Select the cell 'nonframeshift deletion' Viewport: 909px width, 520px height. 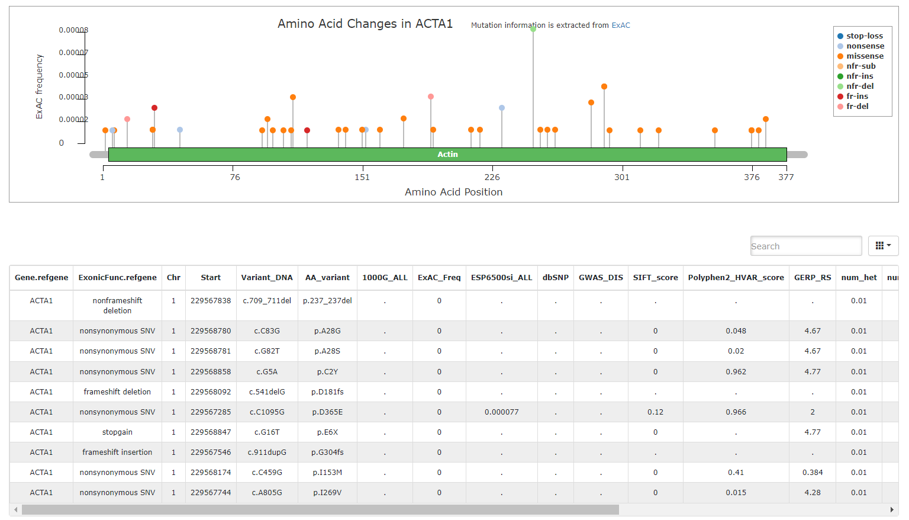pos(117,306)
